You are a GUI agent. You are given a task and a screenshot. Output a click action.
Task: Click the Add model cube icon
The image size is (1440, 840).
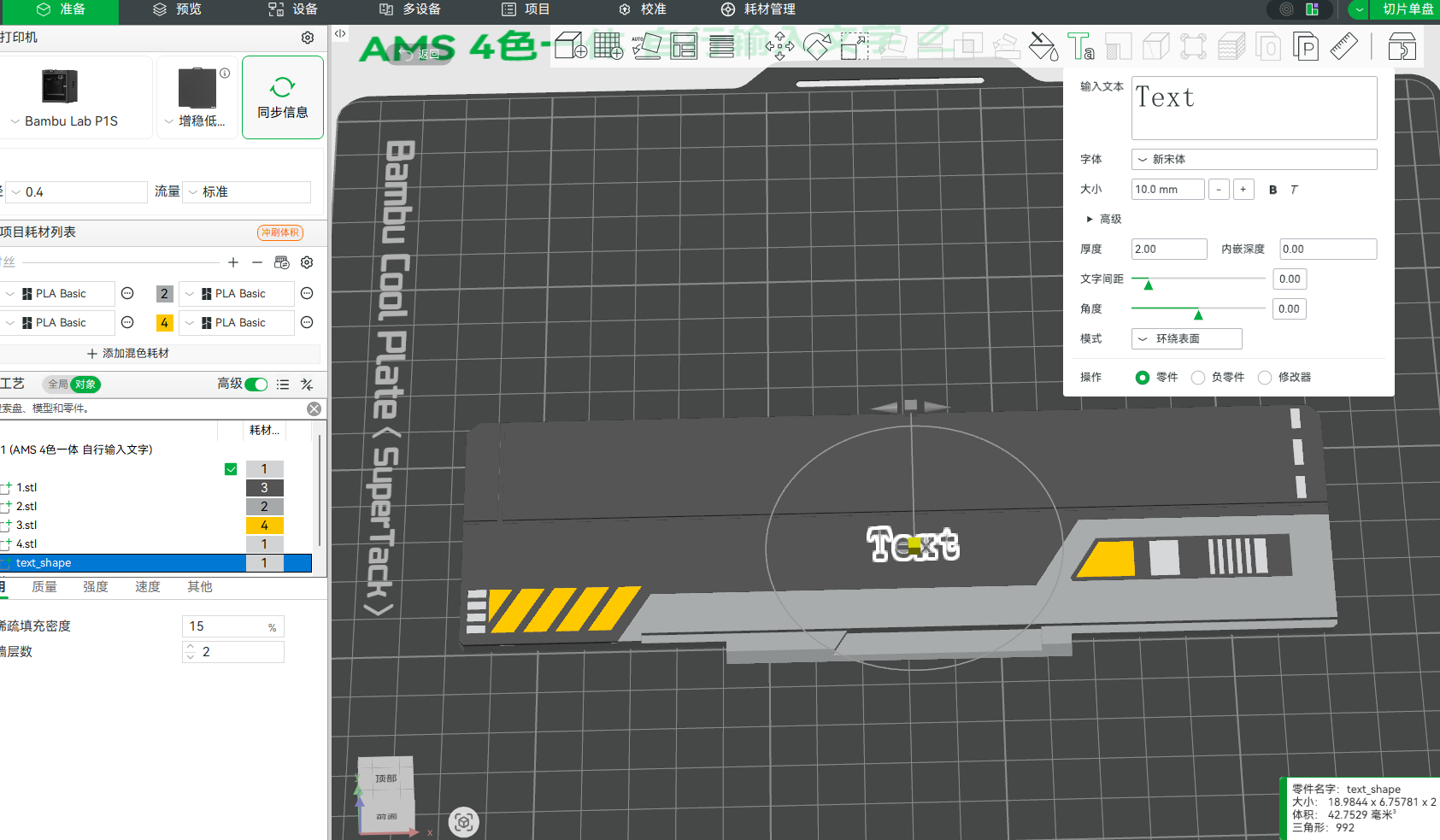tap(571, 45)
